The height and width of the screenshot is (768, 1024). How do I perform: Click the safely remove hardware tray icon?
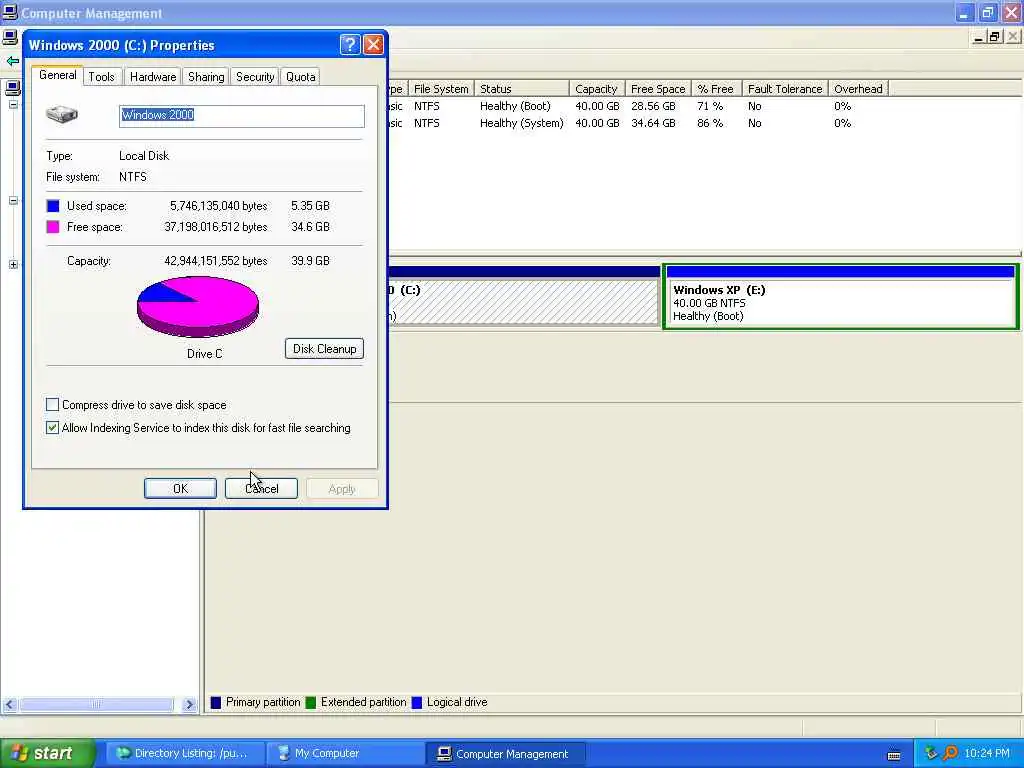pyautogui.click(x=931, y=753)
